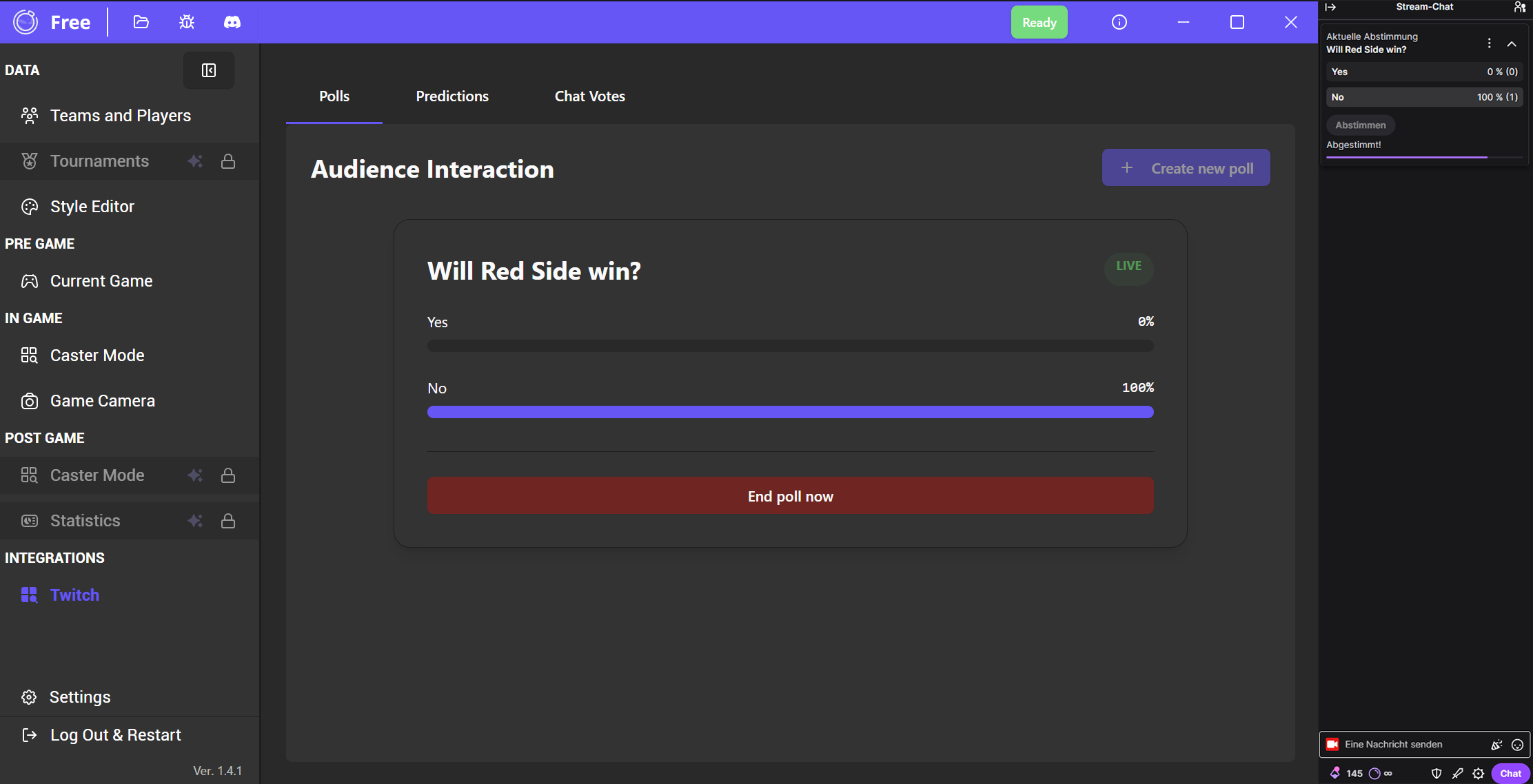
Task: Click the moderator sword icon
Action: (1457, 774)
